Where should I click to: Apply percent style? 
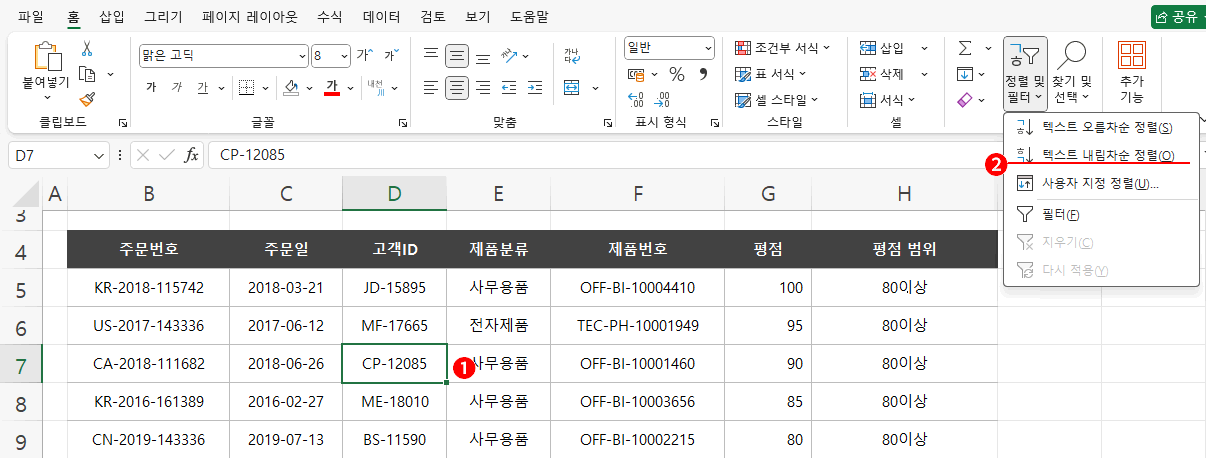[x=677, y=74]
